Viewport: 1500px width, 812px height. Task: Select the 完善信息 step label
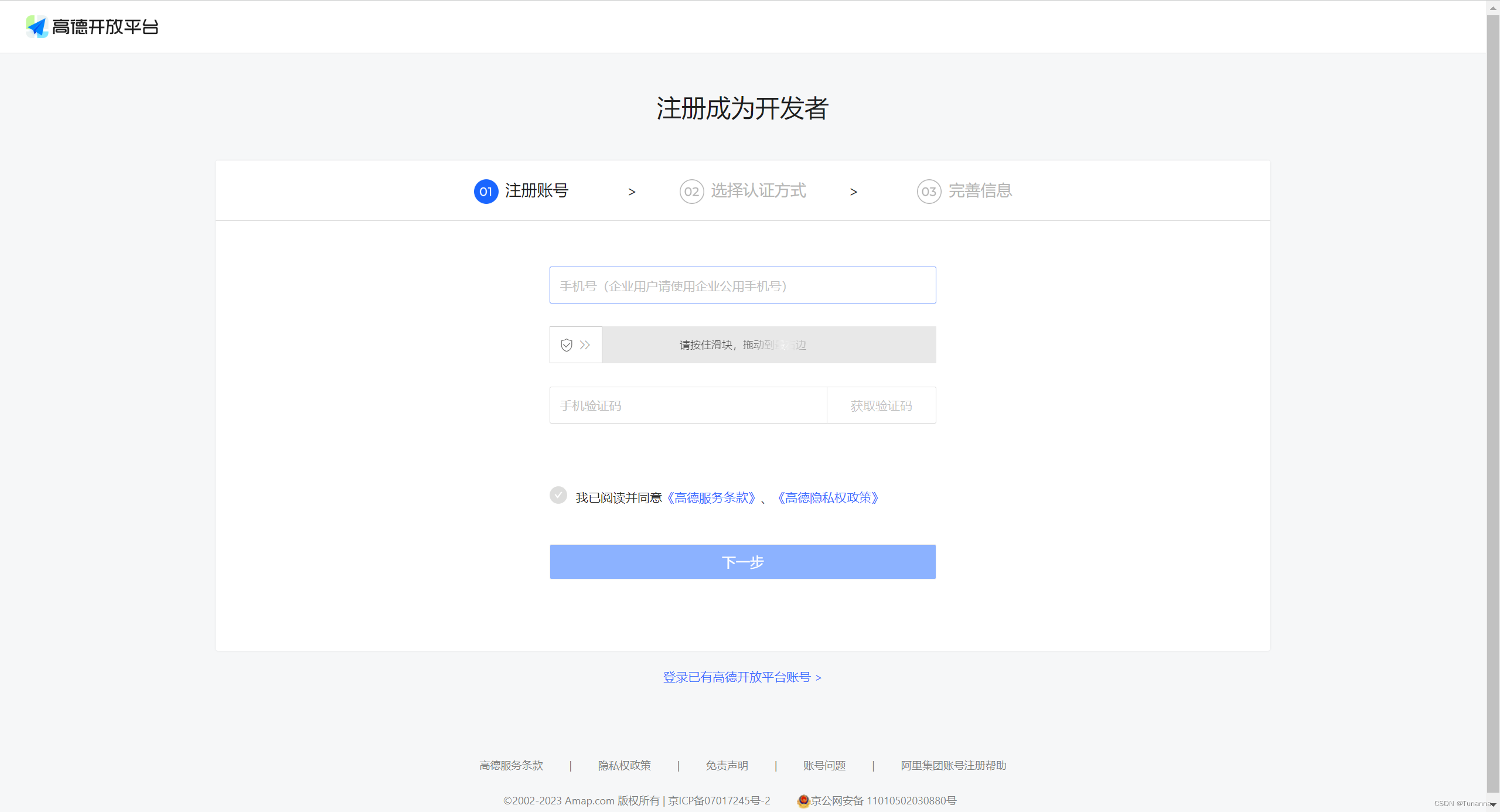click(x=980, y=191)
